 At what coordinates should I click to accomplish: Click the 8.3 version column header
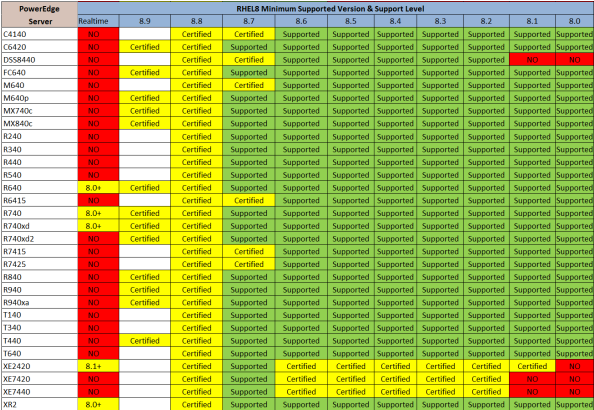click(x=440, y=21)
